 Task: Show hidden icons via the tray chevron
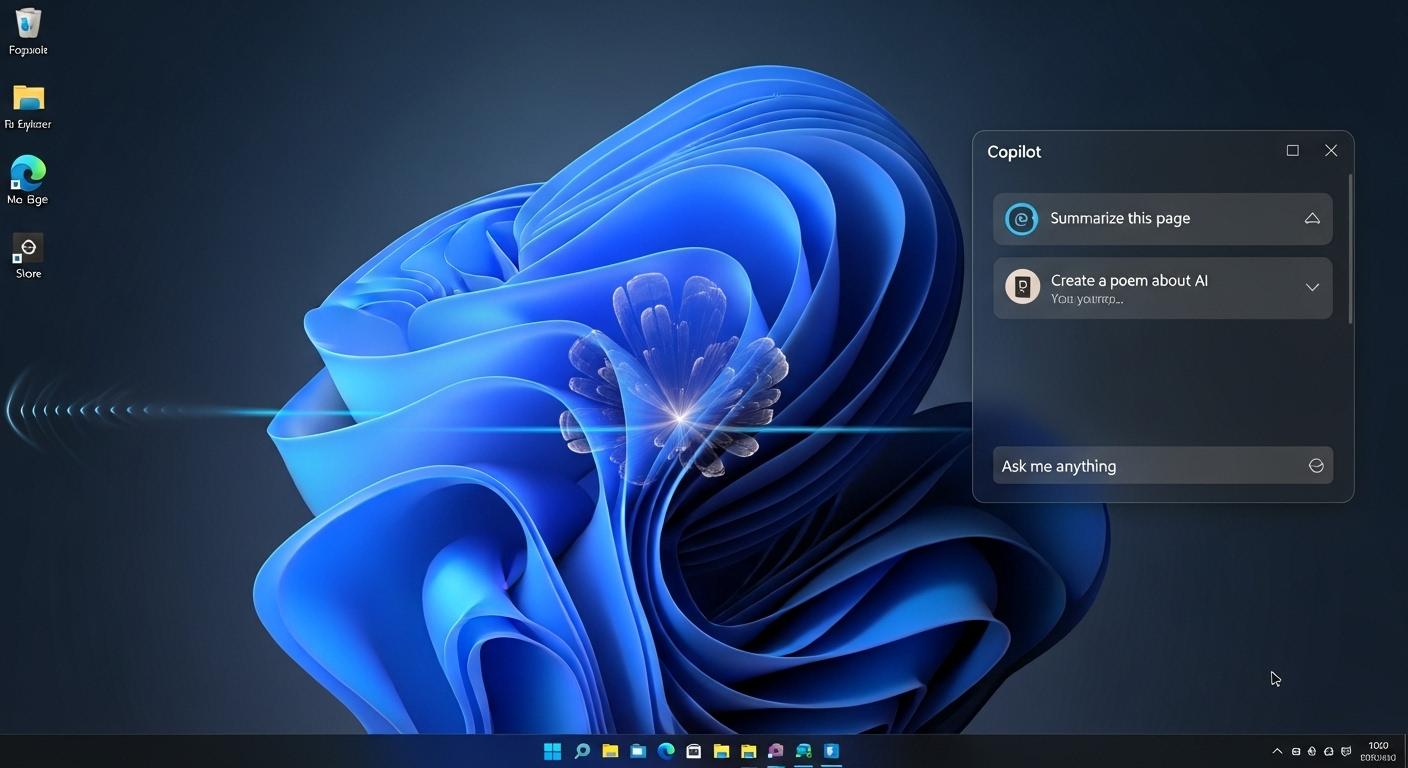[x=1277, y=750]
